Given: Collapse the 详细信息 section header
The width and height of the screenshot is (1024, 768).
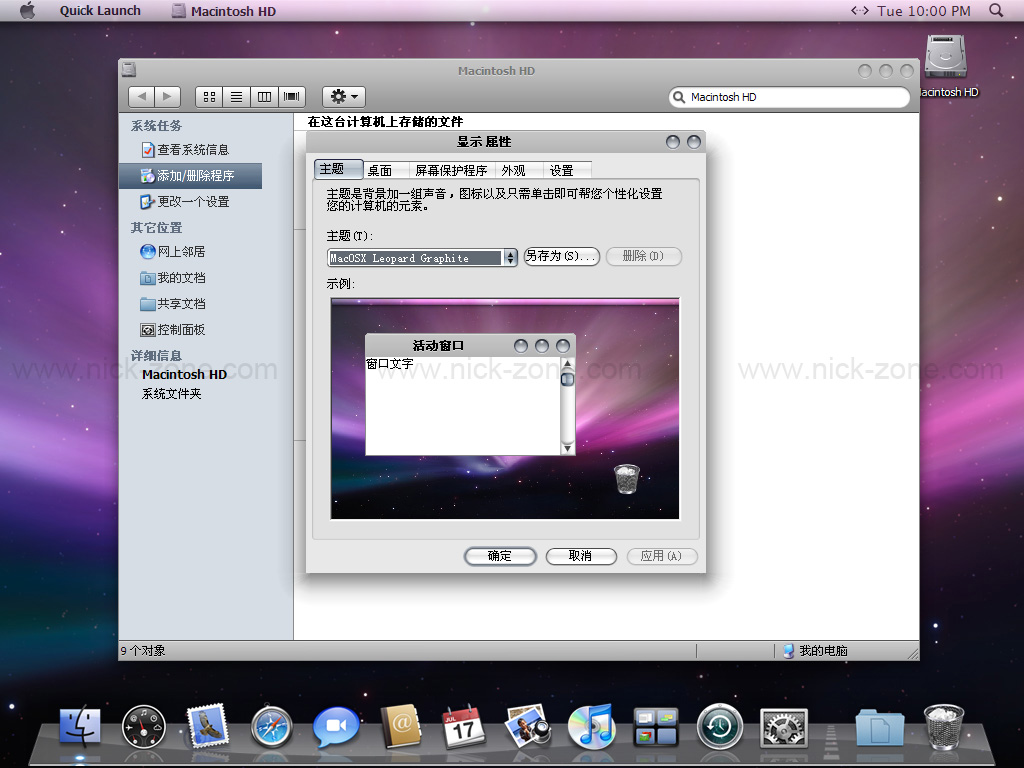Looking at the screenshot, I should pos(157,356).
